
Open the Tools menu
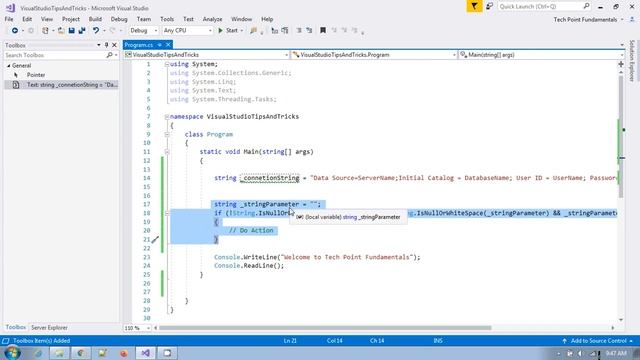click(167, 19)
